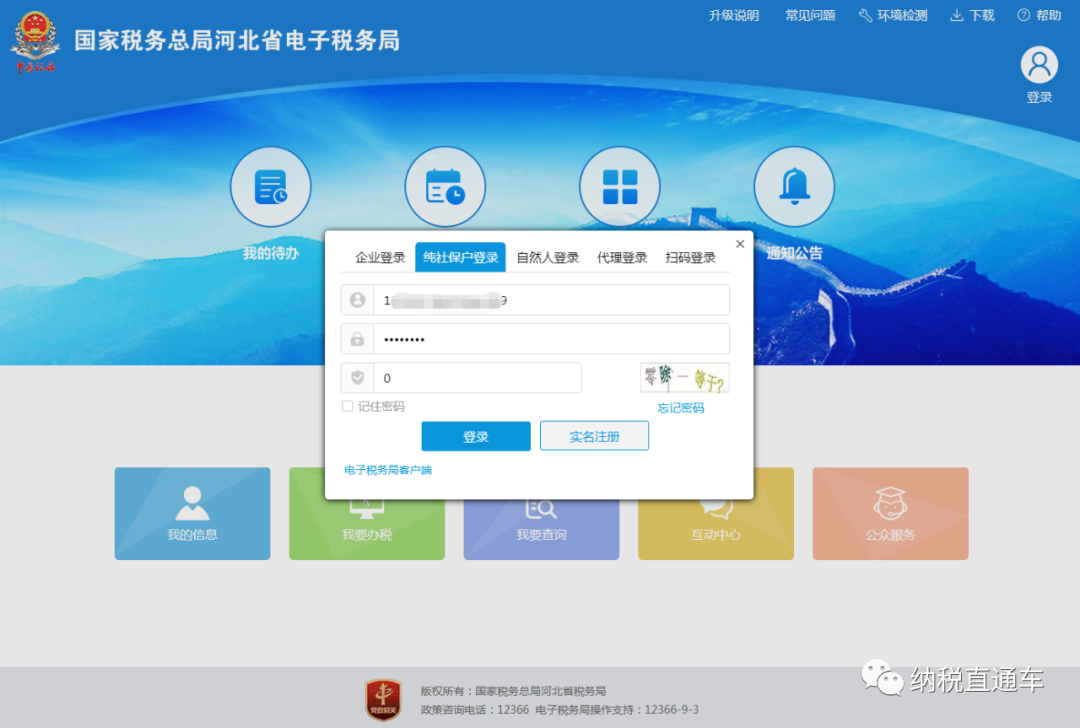Screen dimensions: 1080x728
Task: Open the 我的待办 to-do list icon
Action: 271,187
